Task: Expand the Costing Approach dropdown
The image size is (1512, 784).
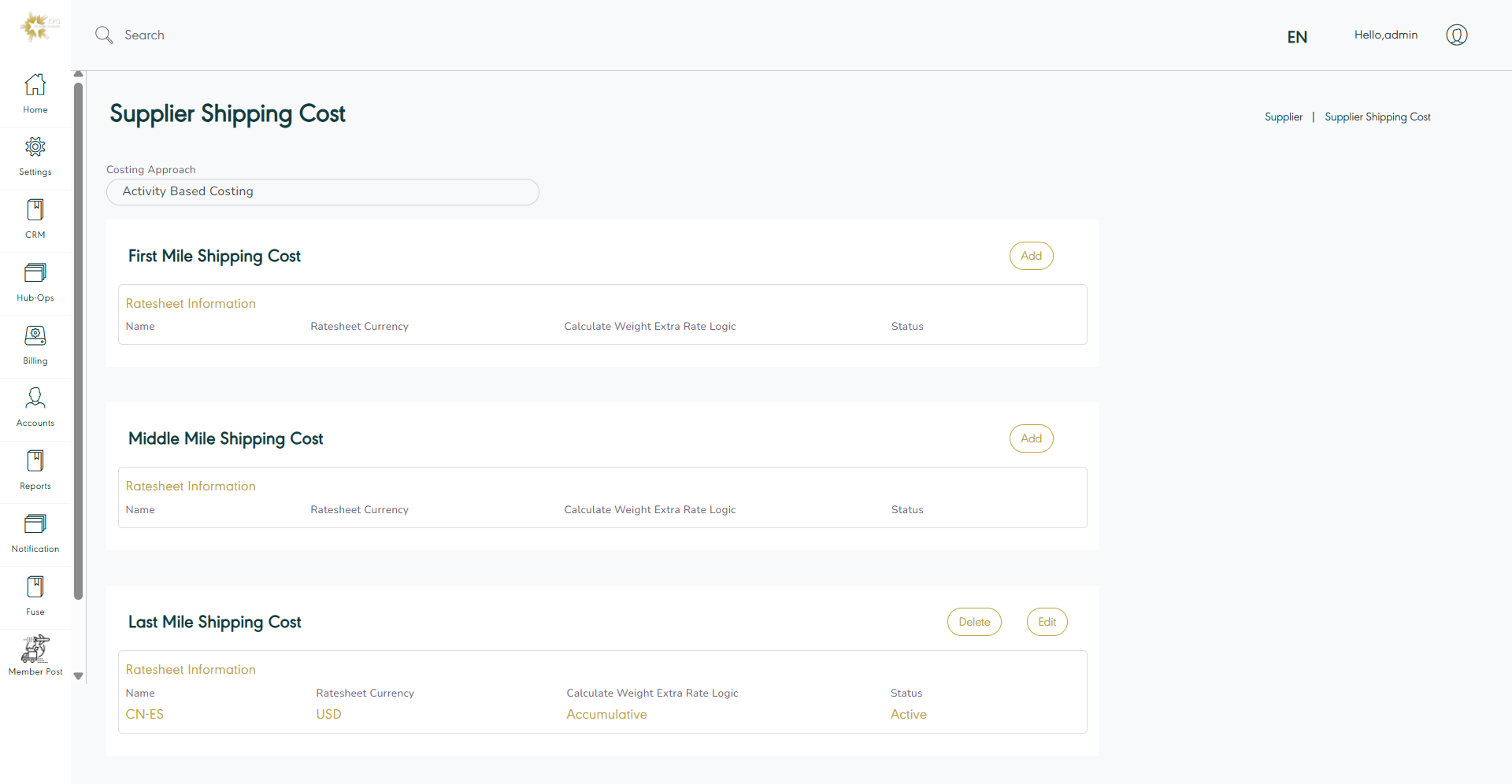Action: 322,192
